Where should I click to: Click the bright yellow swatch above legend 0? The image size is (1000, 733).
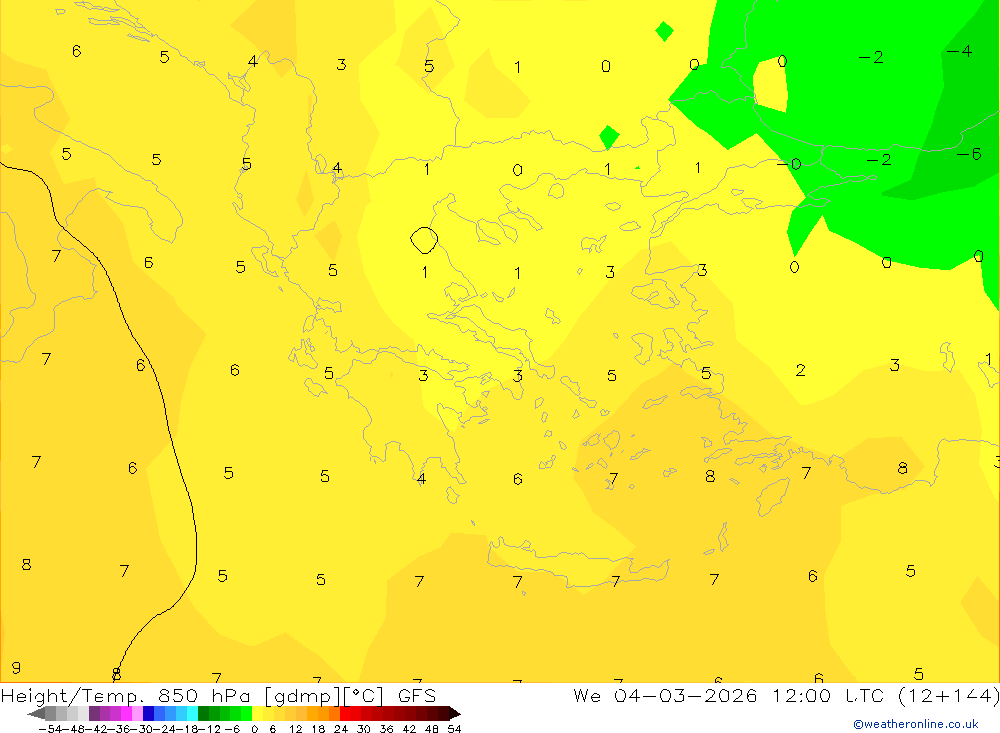pos(257,713)
